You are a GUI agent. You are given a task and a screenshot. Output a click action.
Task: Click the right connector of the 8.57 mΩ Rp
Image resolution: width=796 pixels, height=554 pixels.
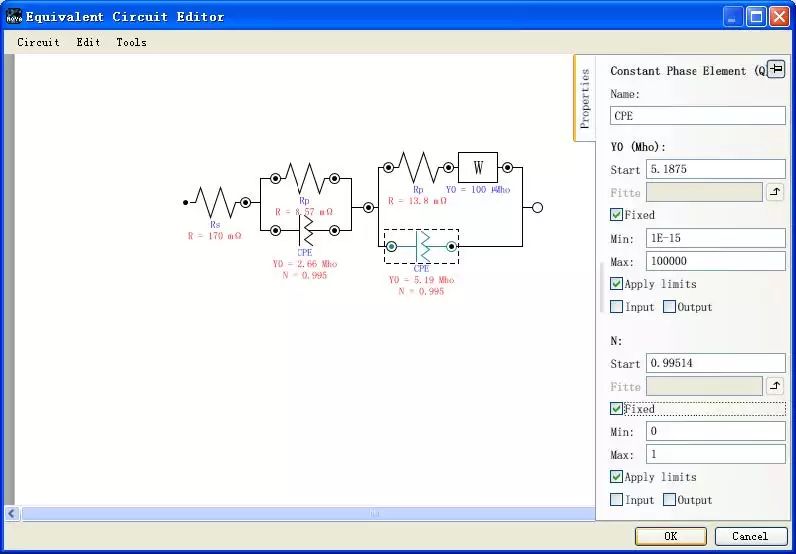pos(335,178)
